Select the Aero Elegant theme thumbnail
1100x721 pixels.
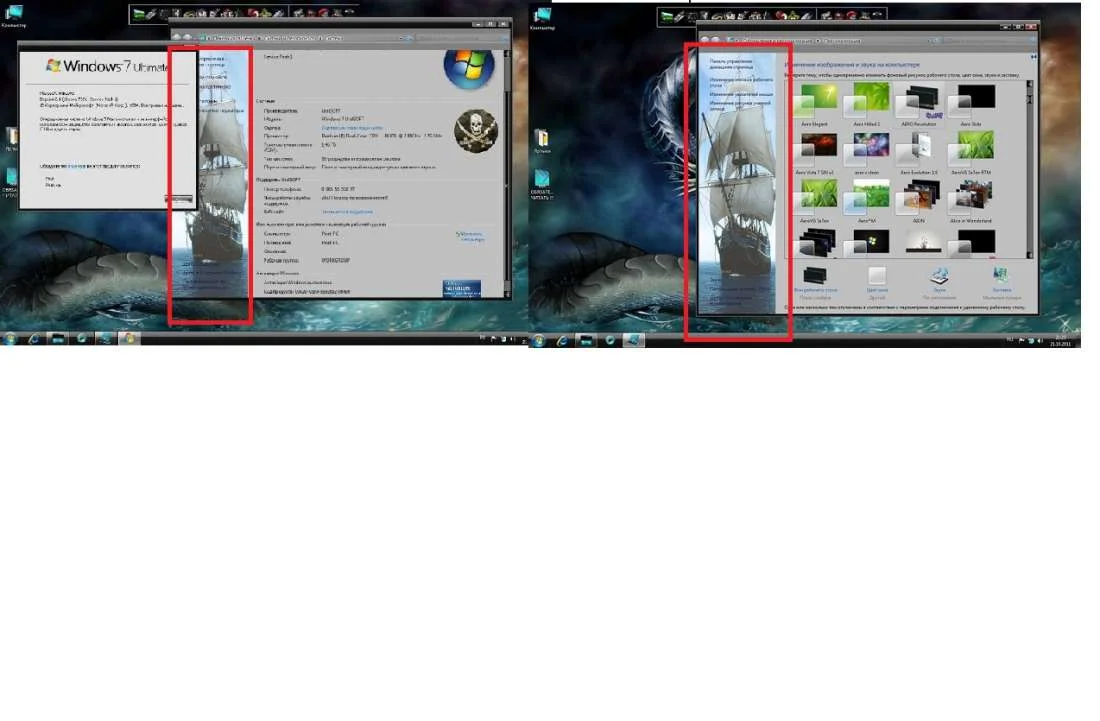point(814,101)
